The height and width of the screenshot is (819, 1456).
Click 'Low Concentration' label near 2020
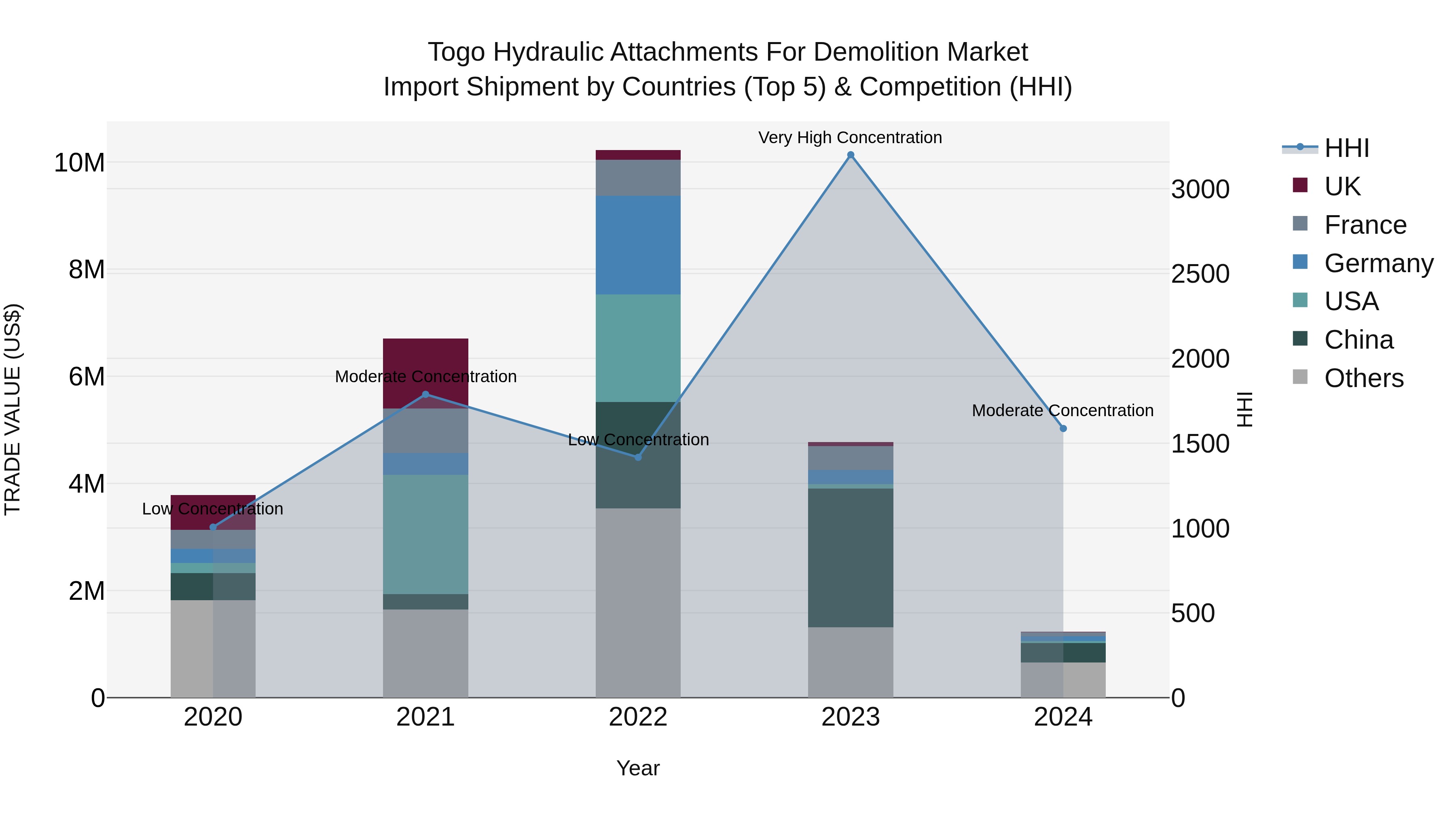tap(212, 509)
